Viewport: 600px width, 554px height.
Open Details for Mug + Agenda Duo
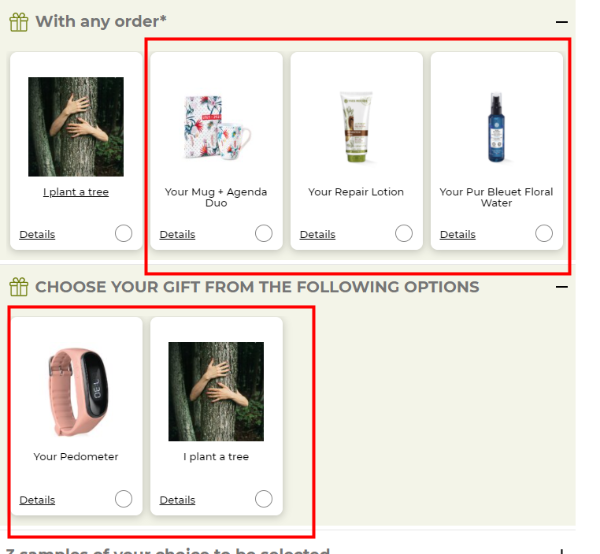177,235
